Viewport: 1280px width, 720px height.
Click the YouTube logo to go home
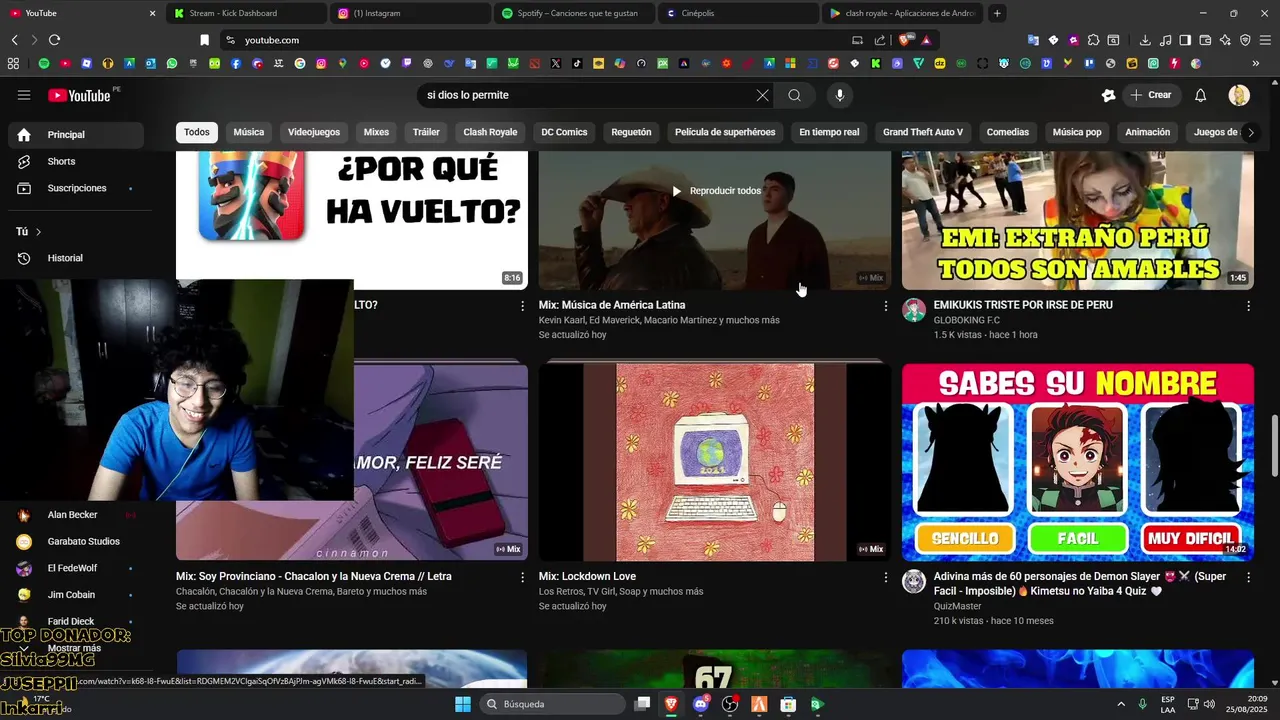[x=79, y=95]
